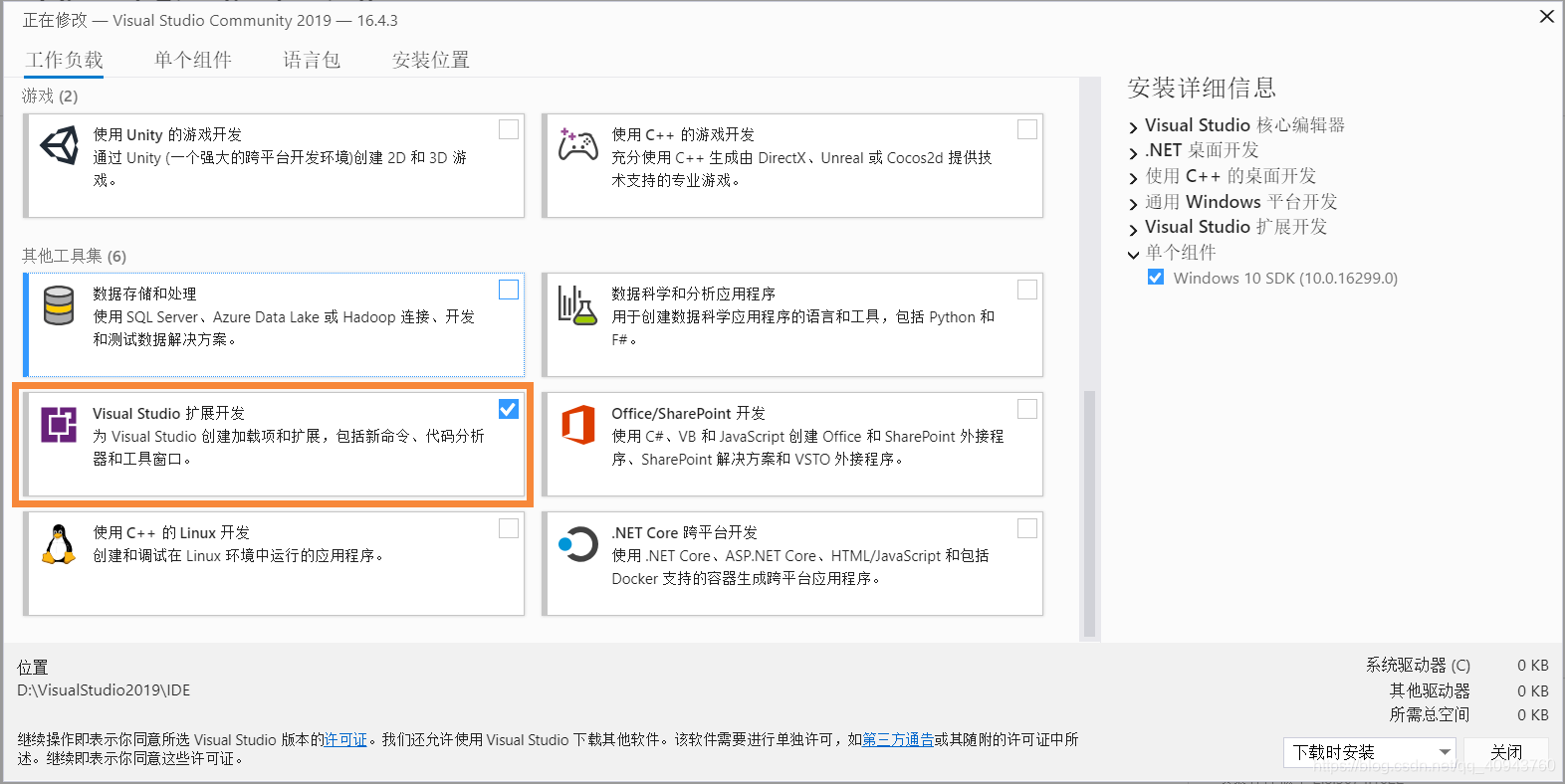Click the C++ game development controller icon

pyautogui.click(x=577, y=145)
